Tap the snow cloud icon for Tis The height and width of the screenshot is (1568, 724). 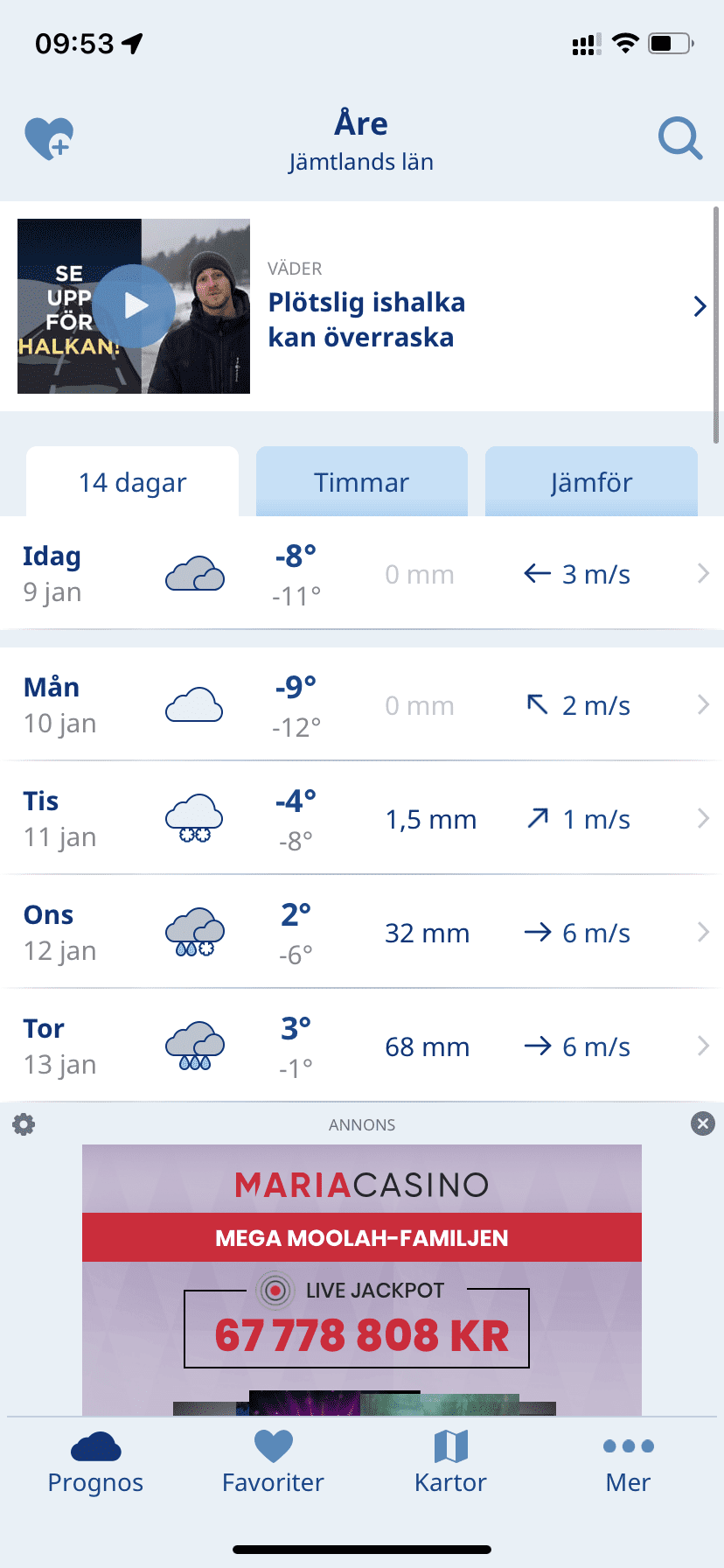coord(195,819)
